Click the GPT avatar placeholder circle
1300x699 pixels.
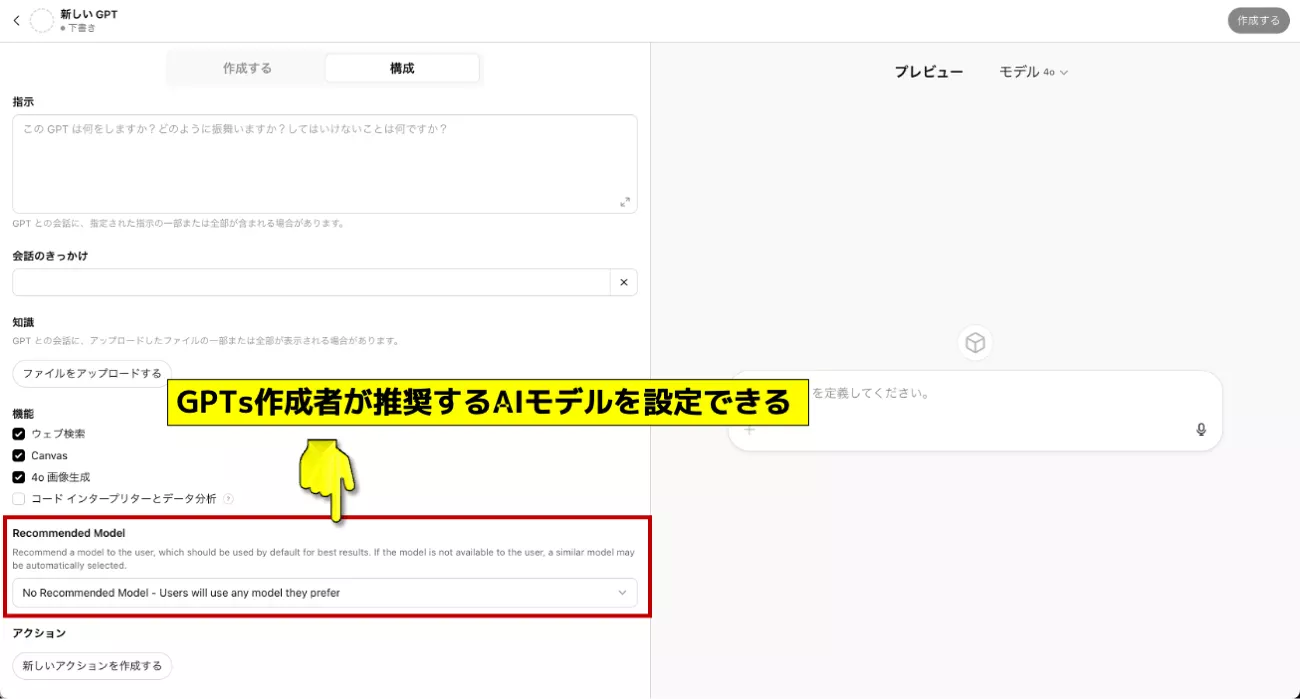point(42,21)
